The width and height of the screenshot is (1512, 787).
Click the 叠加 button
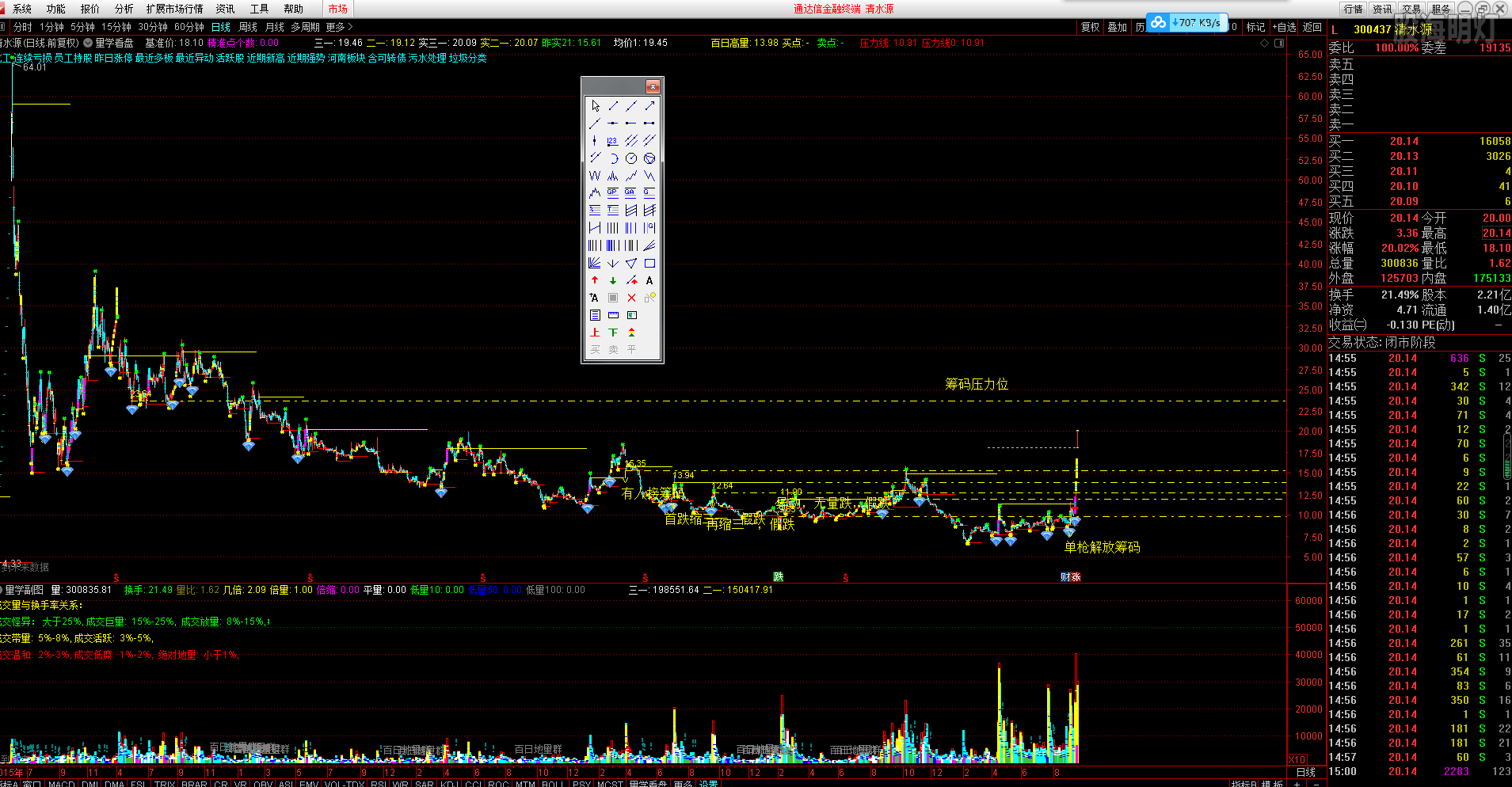click(x=1118, y=27)
